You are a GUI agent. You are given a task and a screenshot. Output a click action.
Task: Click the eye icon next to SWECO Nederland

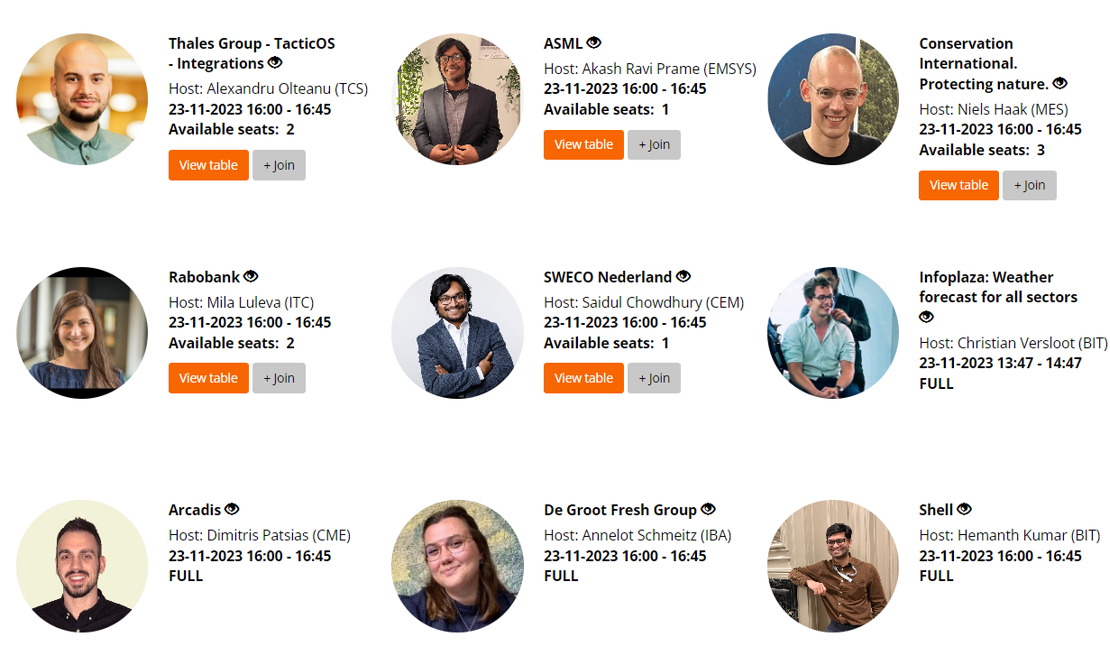click(x=683, y=276)
